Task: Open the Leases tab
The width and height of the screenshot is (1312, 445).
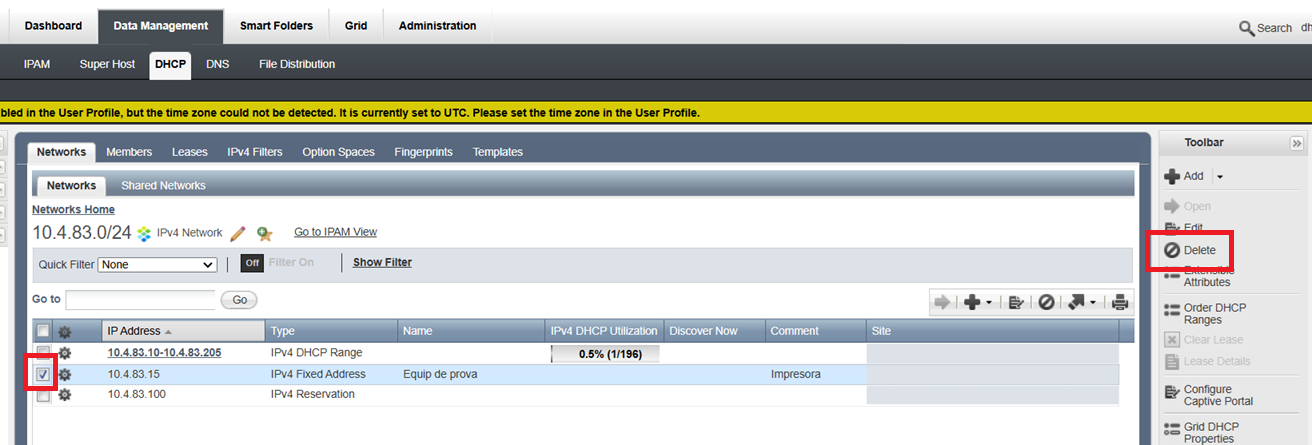Action: [189, 152]
